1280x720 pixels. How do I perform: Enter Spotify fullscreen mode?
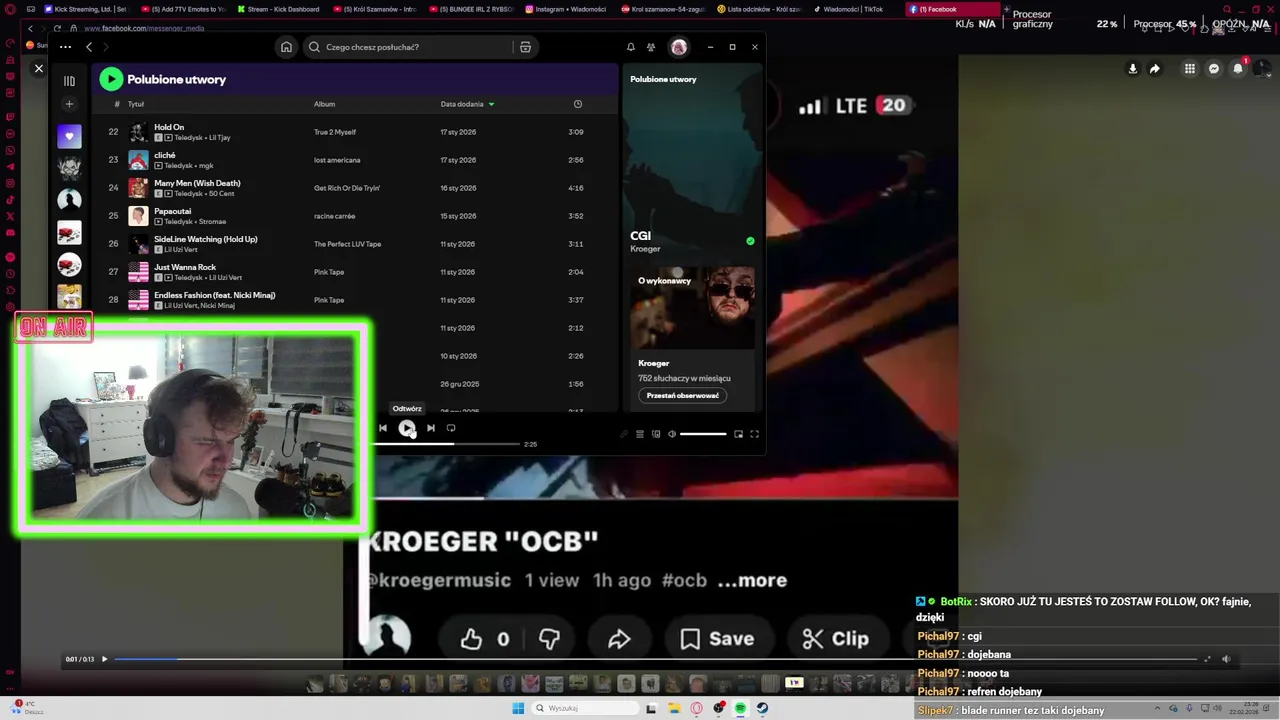point(755,434)
